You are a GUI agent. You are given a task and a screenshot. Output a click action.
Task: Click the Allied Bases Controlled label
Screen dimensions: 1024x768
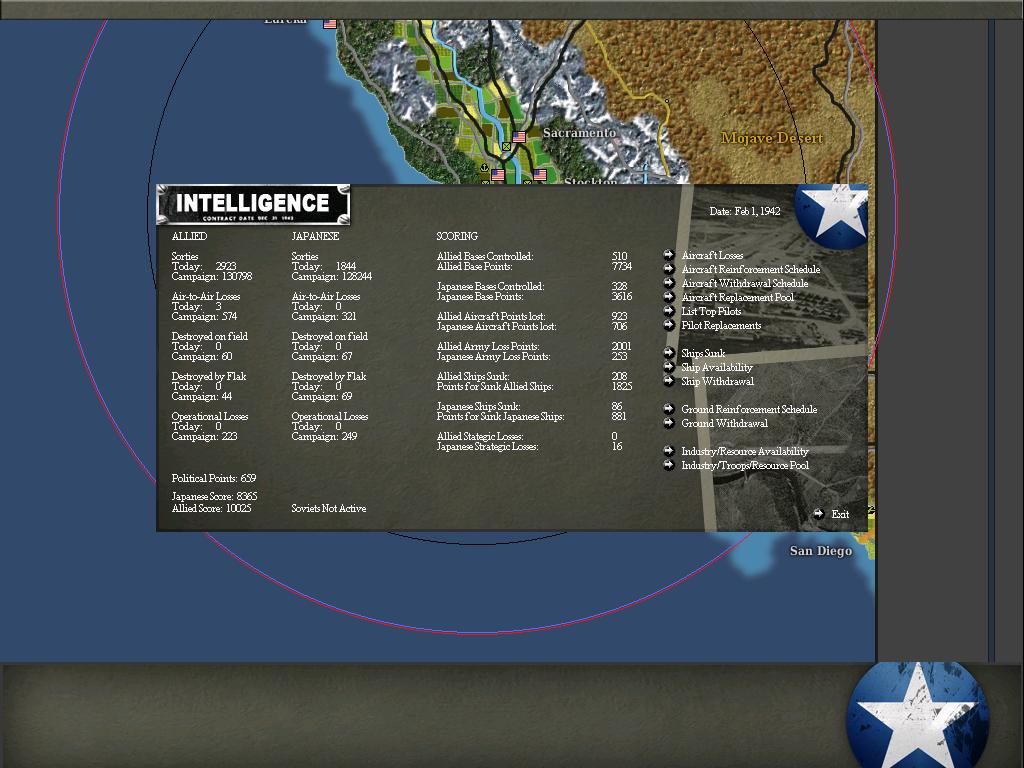[485, 256]
